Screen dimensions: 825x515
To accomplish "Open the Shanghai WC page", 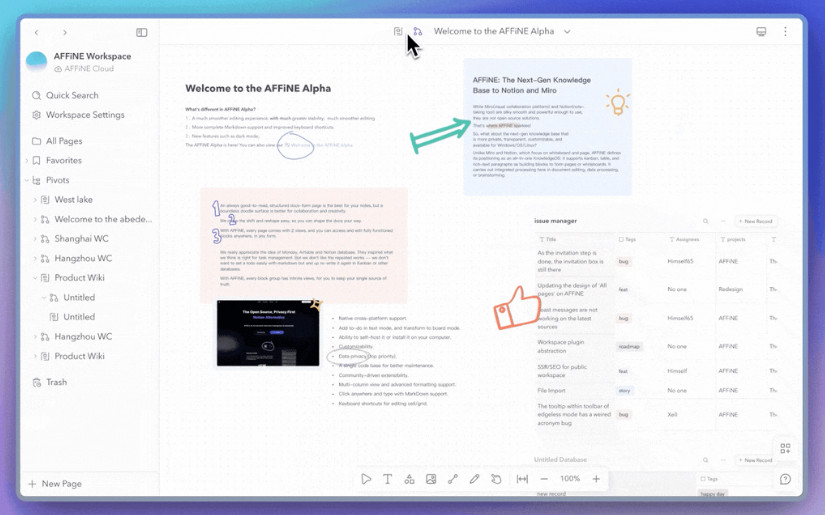I will (x=82, y=238).
